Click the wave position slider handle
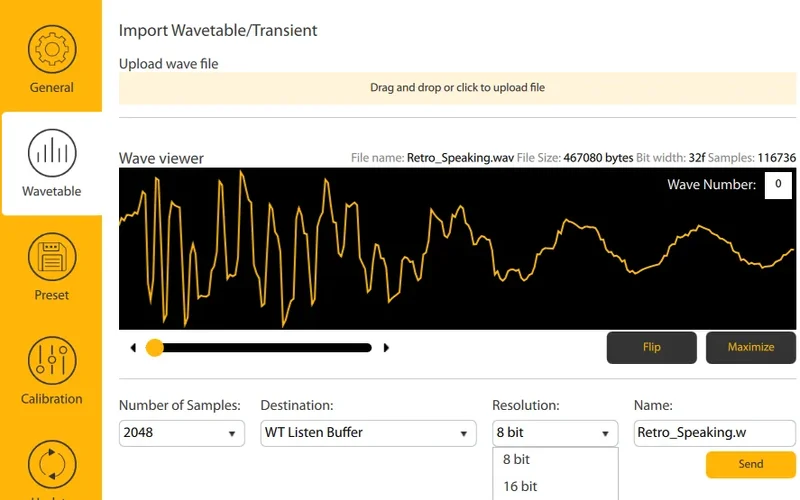 (155, 348)
